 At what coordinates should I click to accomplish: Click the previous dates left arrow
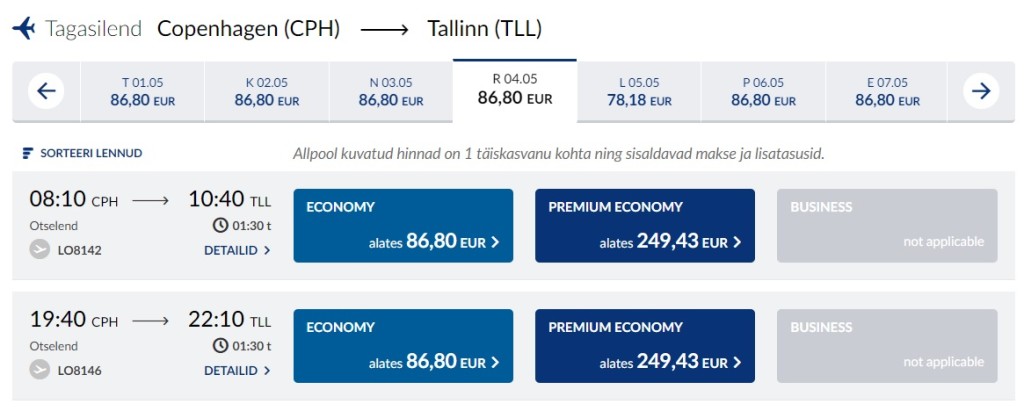[46, 91]
